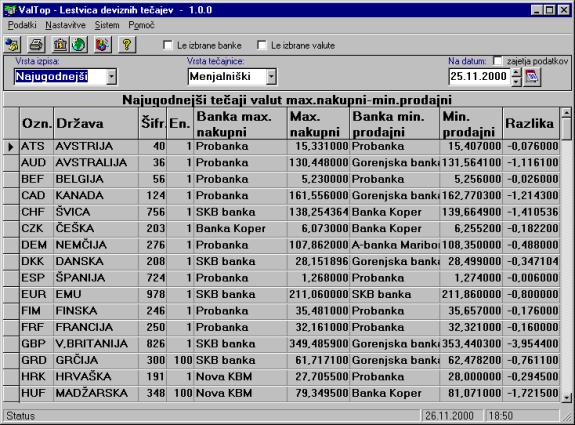Click the table scrollbar down arrow
Viewport: 575px width, 425px height.
tap(566, 397)
